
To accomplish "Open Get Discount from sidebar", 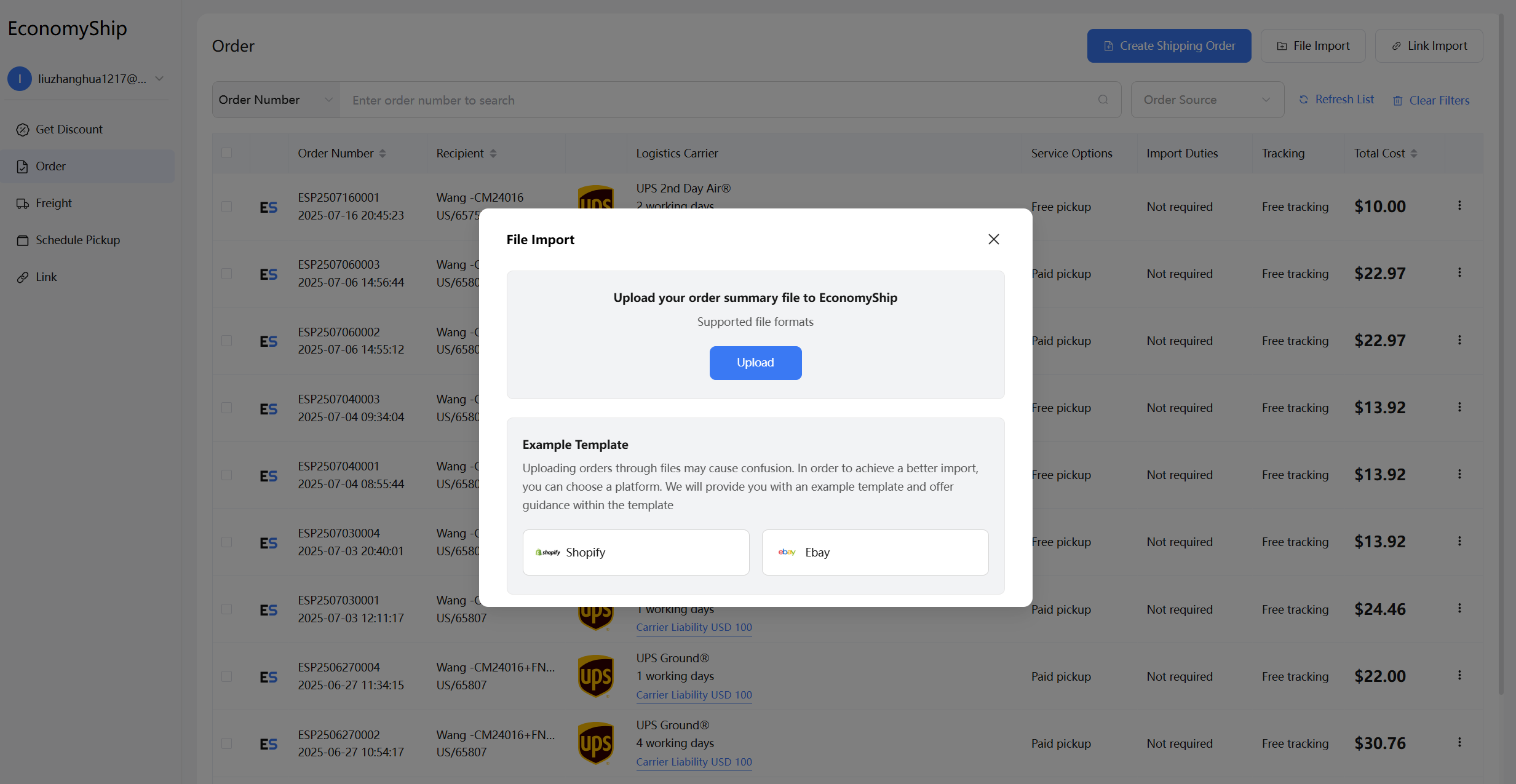I will pos(69,129).
